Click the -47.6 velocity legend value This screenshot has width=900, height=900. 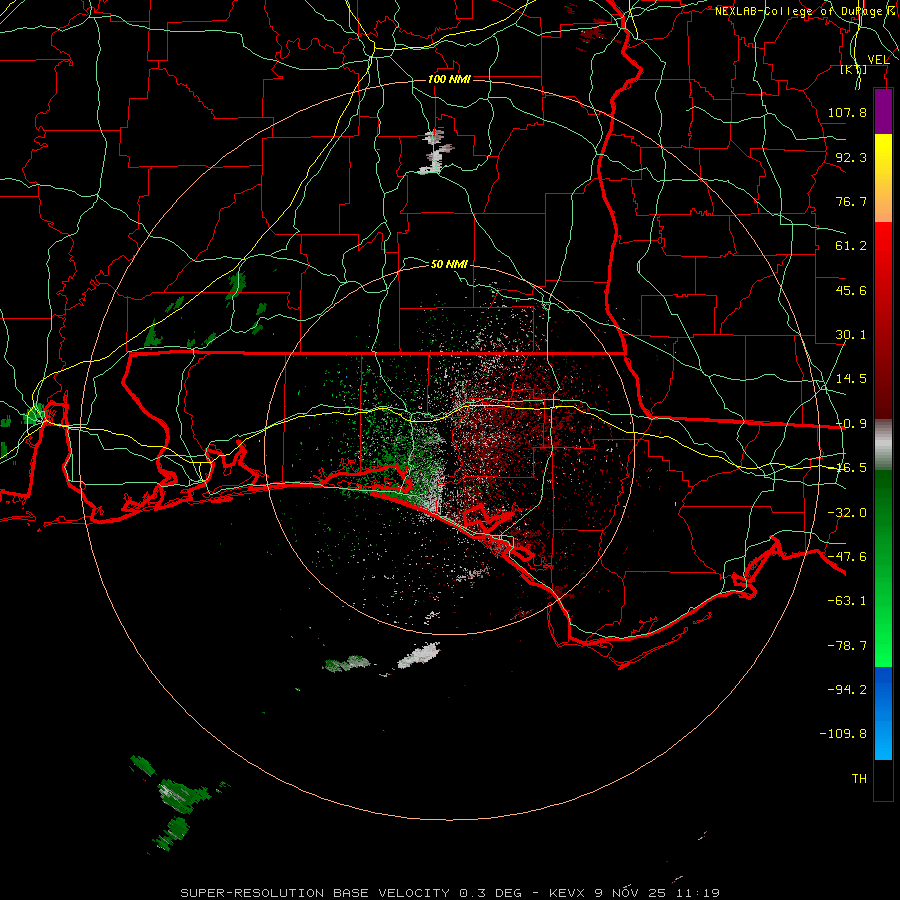[x=847, y=557]
